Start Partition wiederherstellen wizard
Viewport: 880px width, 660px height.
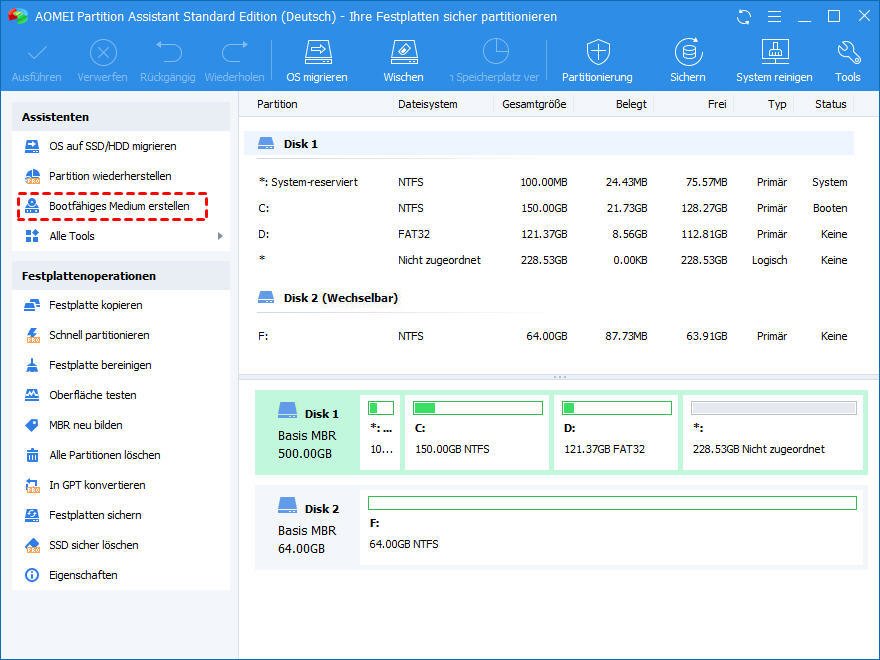click(121, 176)
